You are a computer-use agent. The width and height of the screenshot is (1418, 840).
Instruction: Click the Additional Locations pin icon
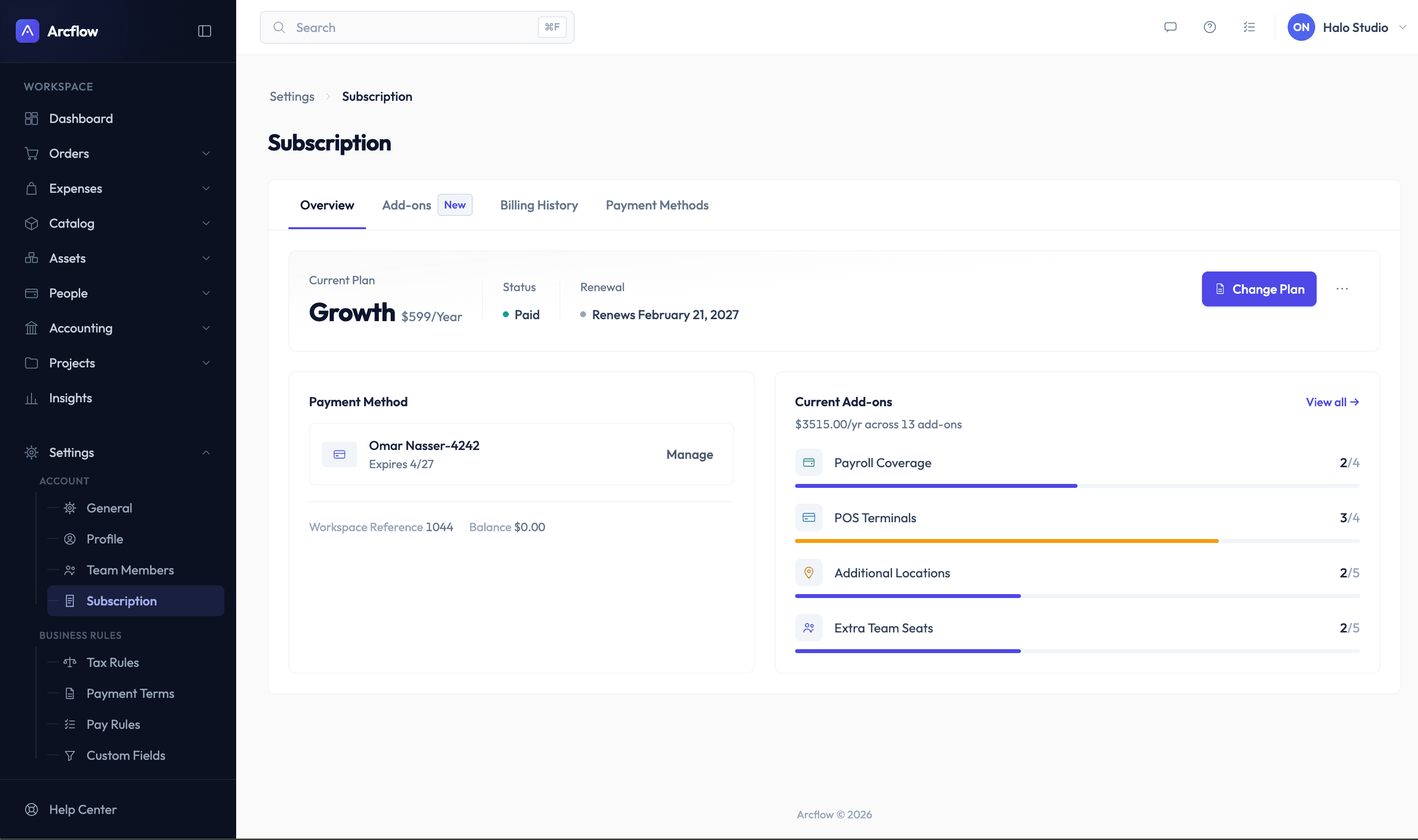(x=809, y=572)
